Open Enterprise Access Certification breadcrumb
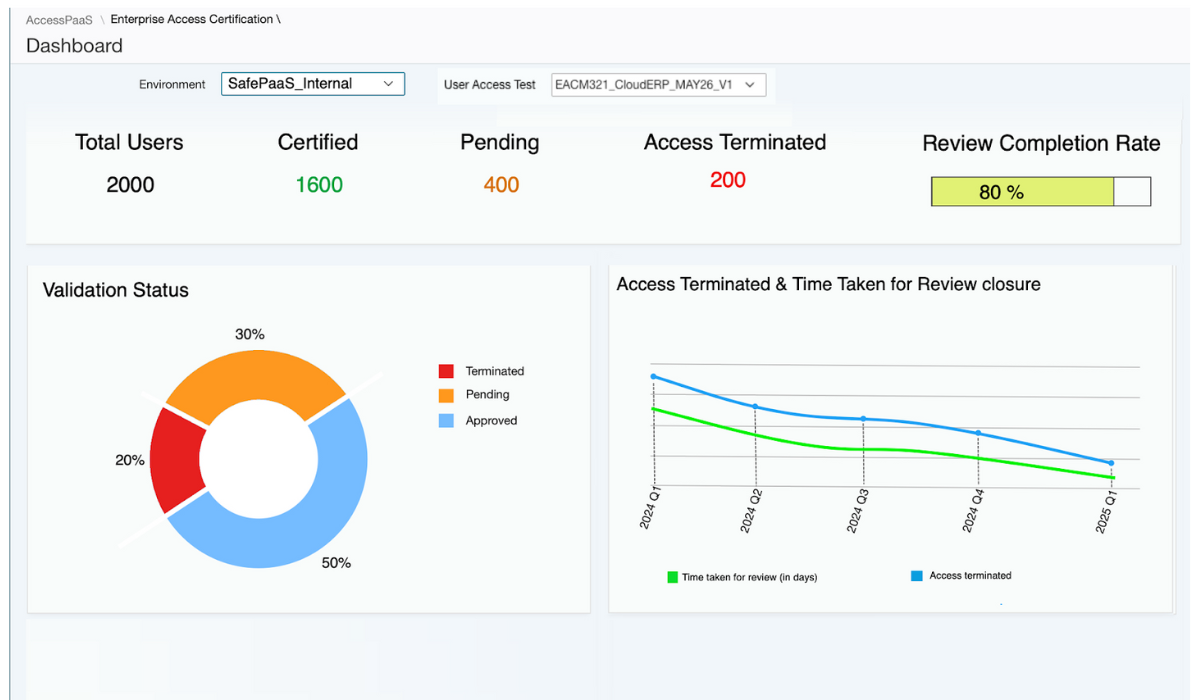 tap(192, 20)
